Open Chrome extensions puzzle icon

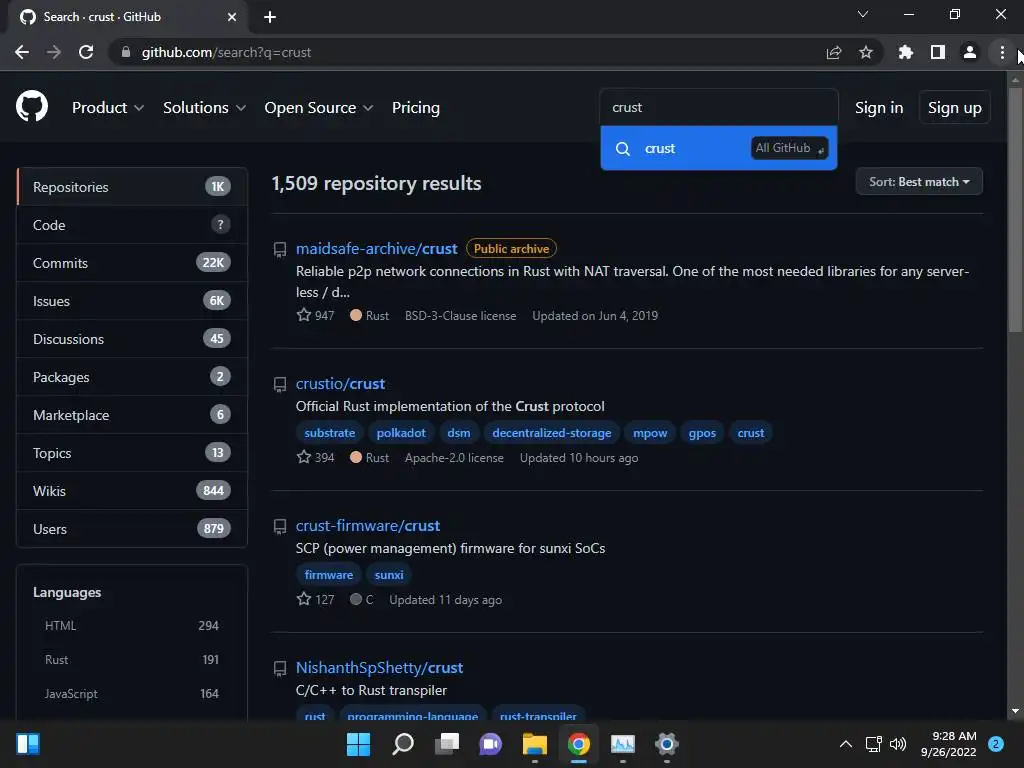[905, 52]
